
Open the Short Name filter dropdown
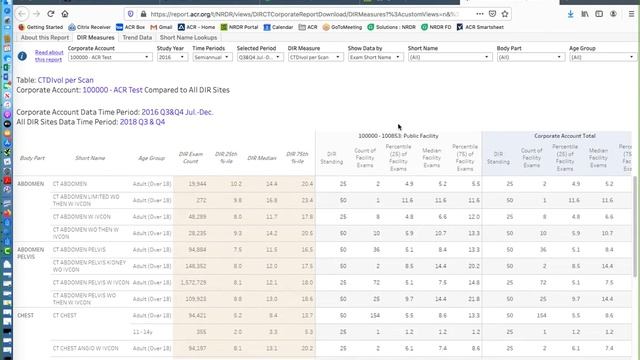[x=449, y=57]
